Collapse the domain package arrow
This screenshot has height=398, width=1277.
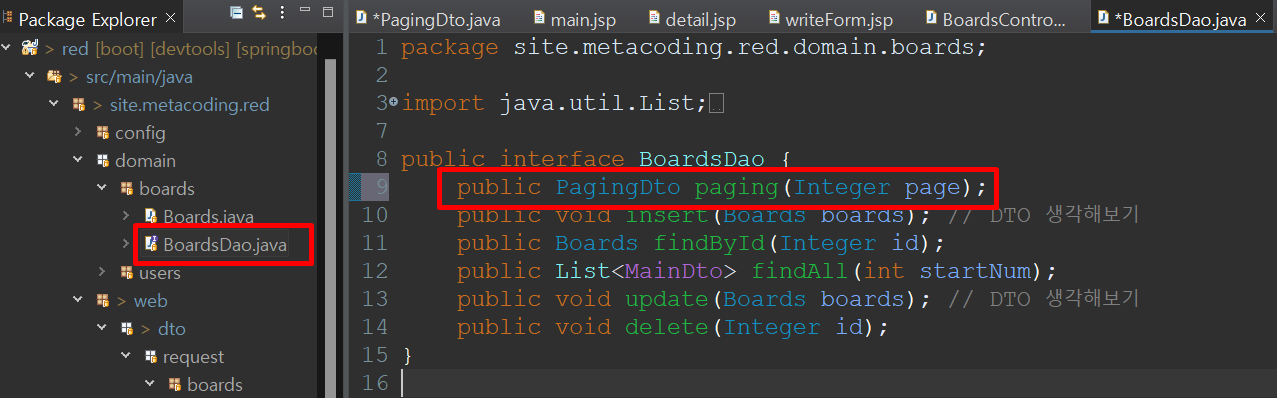(79, 160)
